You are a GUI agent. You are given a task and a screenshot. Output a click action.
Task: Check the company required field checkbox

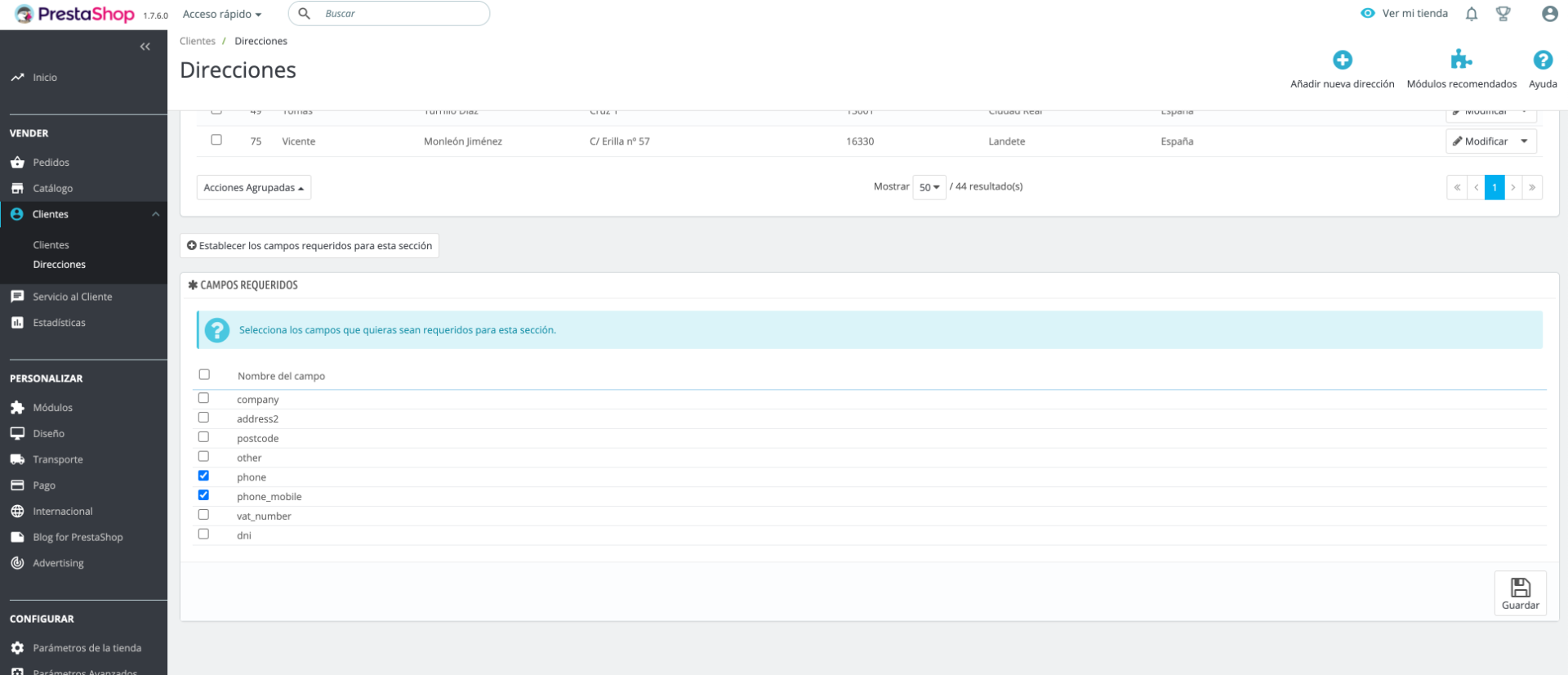click(203, 398)
